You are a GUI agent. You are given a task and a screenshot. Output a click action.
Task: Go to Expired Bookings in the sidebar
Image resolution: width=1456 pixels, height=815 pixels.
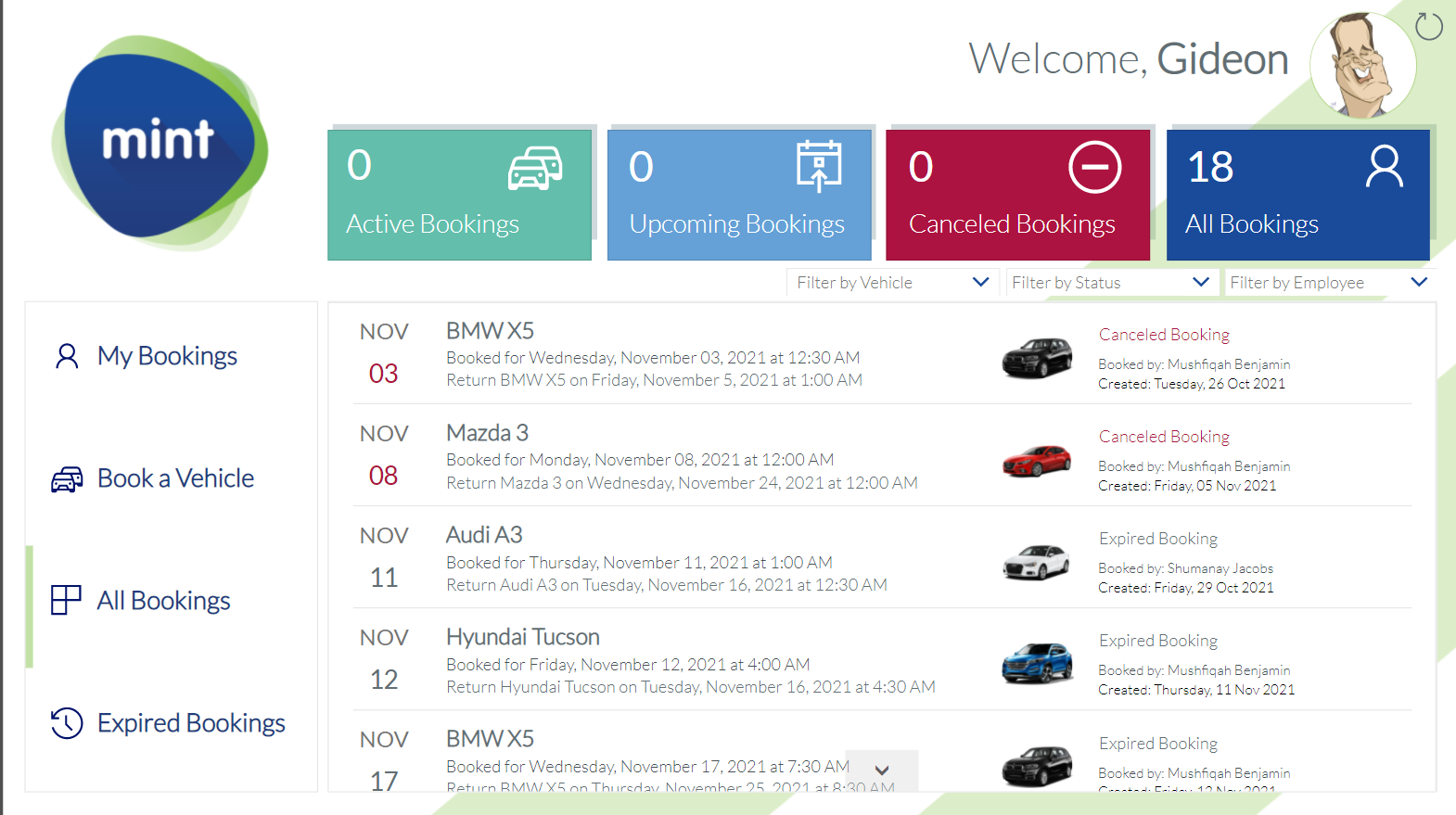[x=171, y=723]
